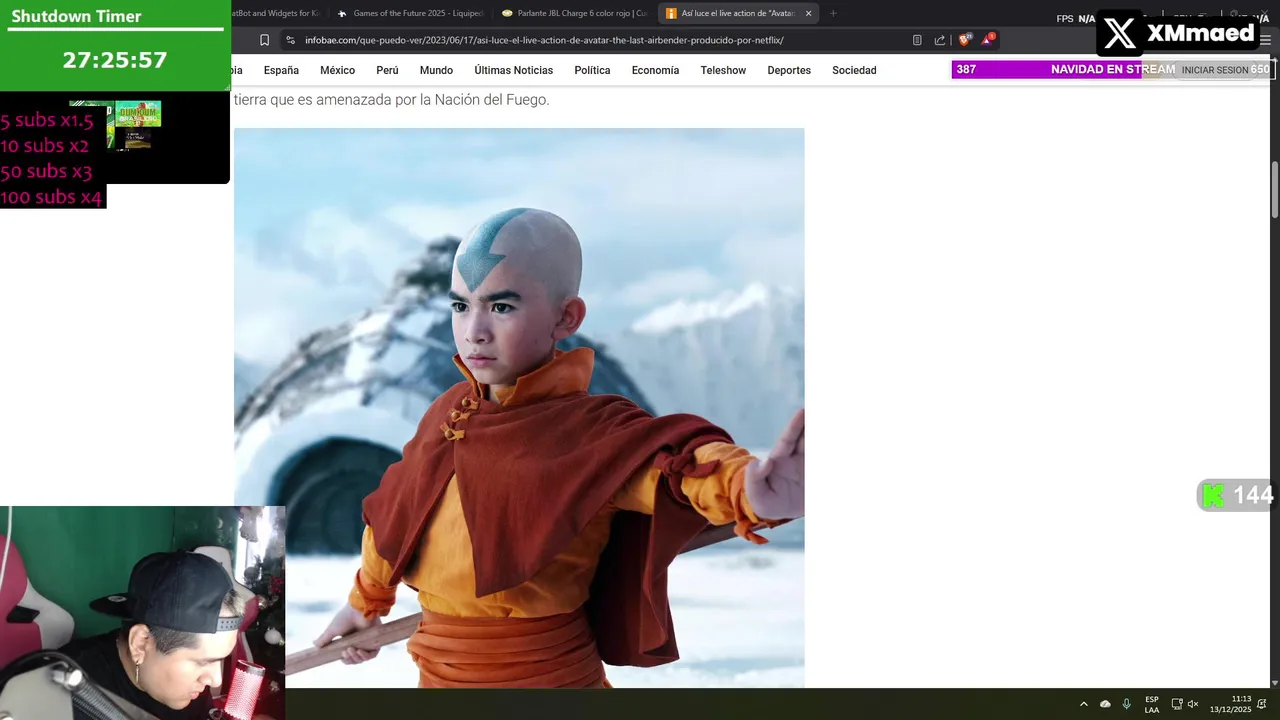This screenshot has width=1280, height=720.
Task: Click the '5 subs x1.5' overlay text
Action: (47, 121)
